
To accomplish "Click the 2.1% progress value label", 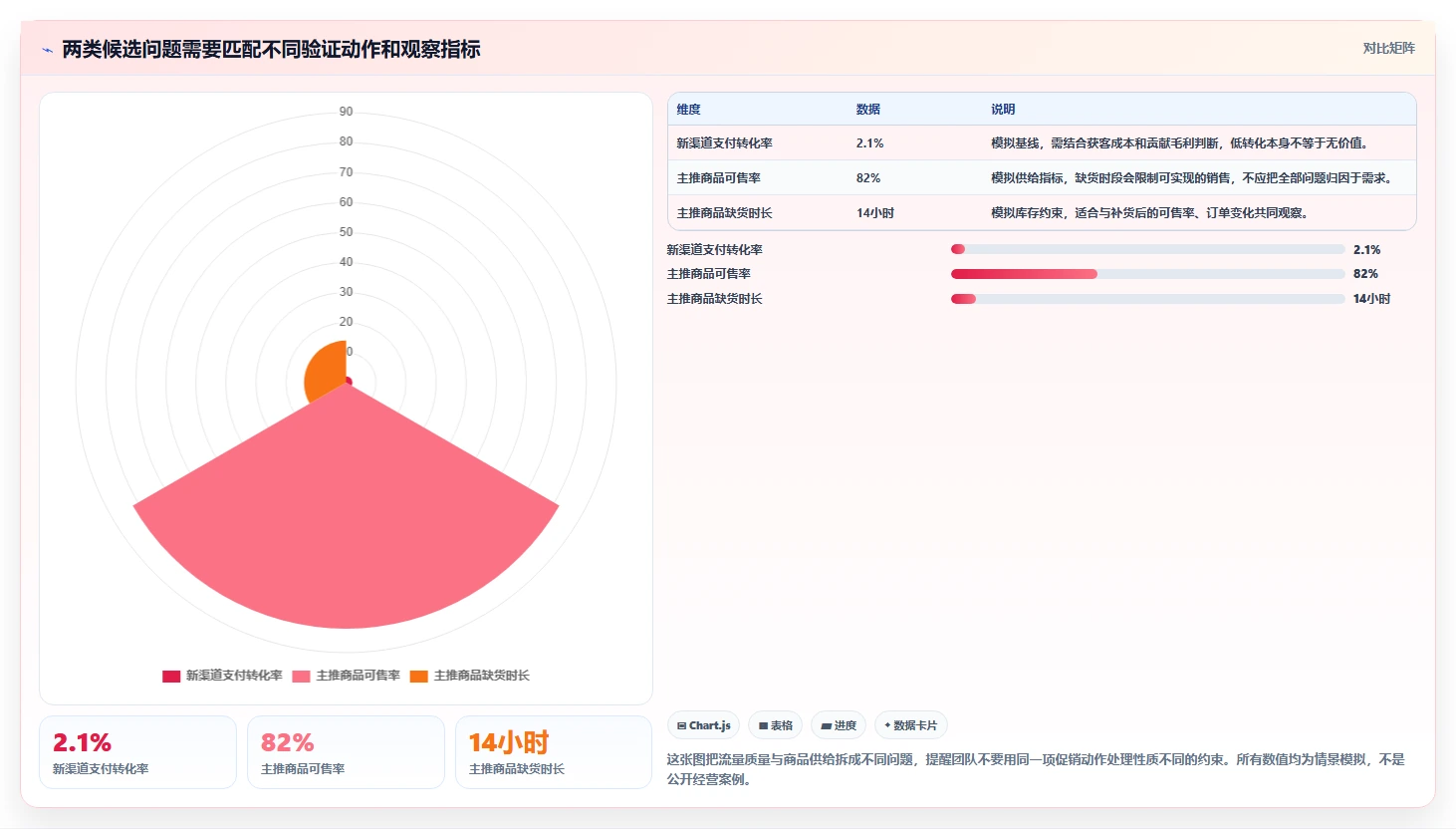I will 1367,250.
